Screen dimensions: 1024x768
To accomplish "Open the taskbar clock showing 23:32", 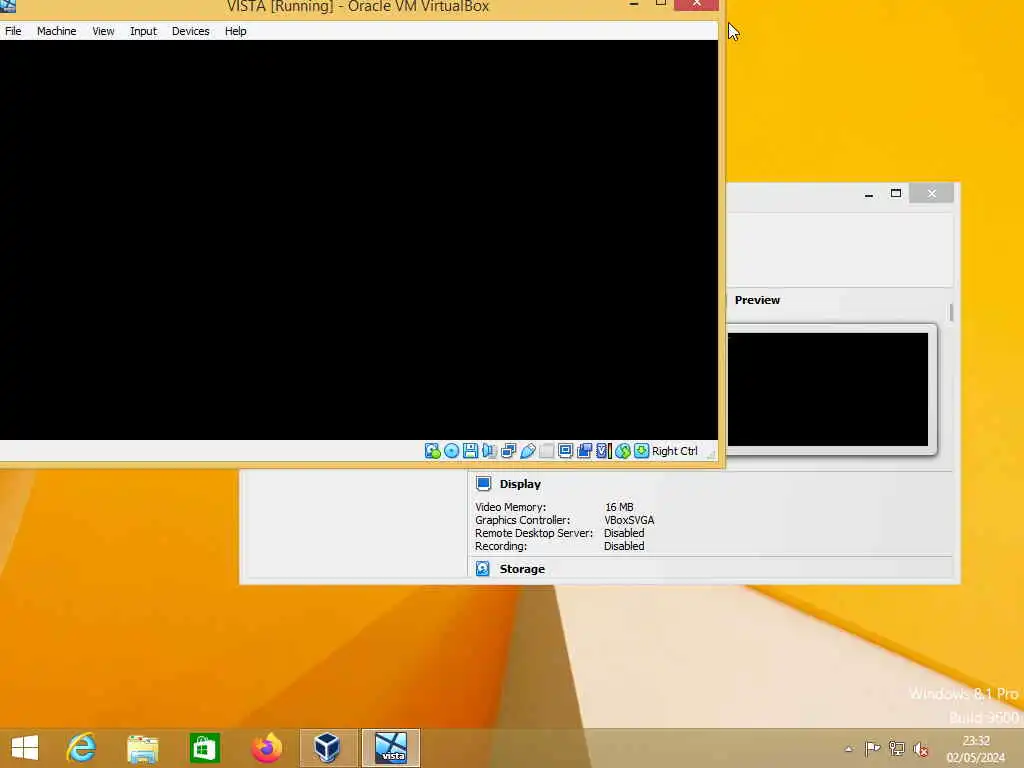I will click(x=976, y=749).
